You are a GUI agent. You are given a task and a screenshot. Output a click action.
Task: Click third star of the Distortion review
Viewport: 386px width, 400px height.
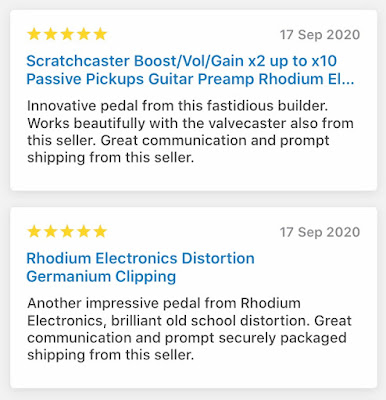(67, 231)
